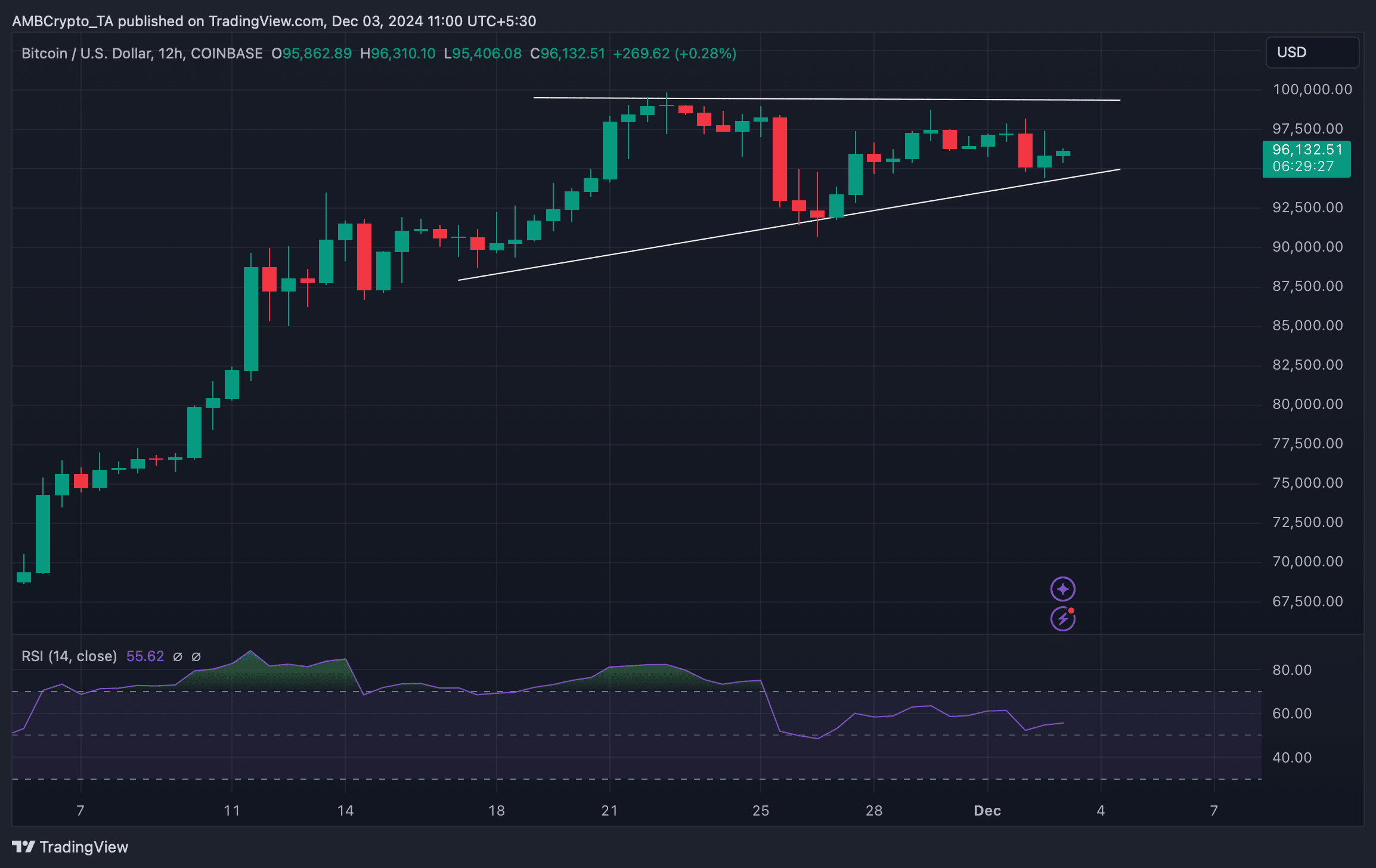Image resolution: width=1376 pixels, height=868 pixels.
Task: Click the 82,500.00 price axis label
Action: pos(1307,365)
